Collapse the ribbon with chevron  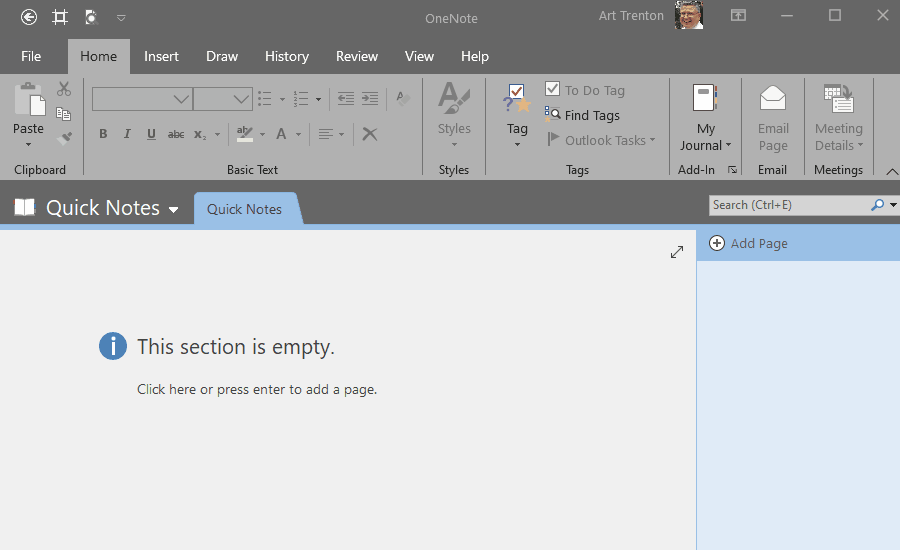click(892, 171)
